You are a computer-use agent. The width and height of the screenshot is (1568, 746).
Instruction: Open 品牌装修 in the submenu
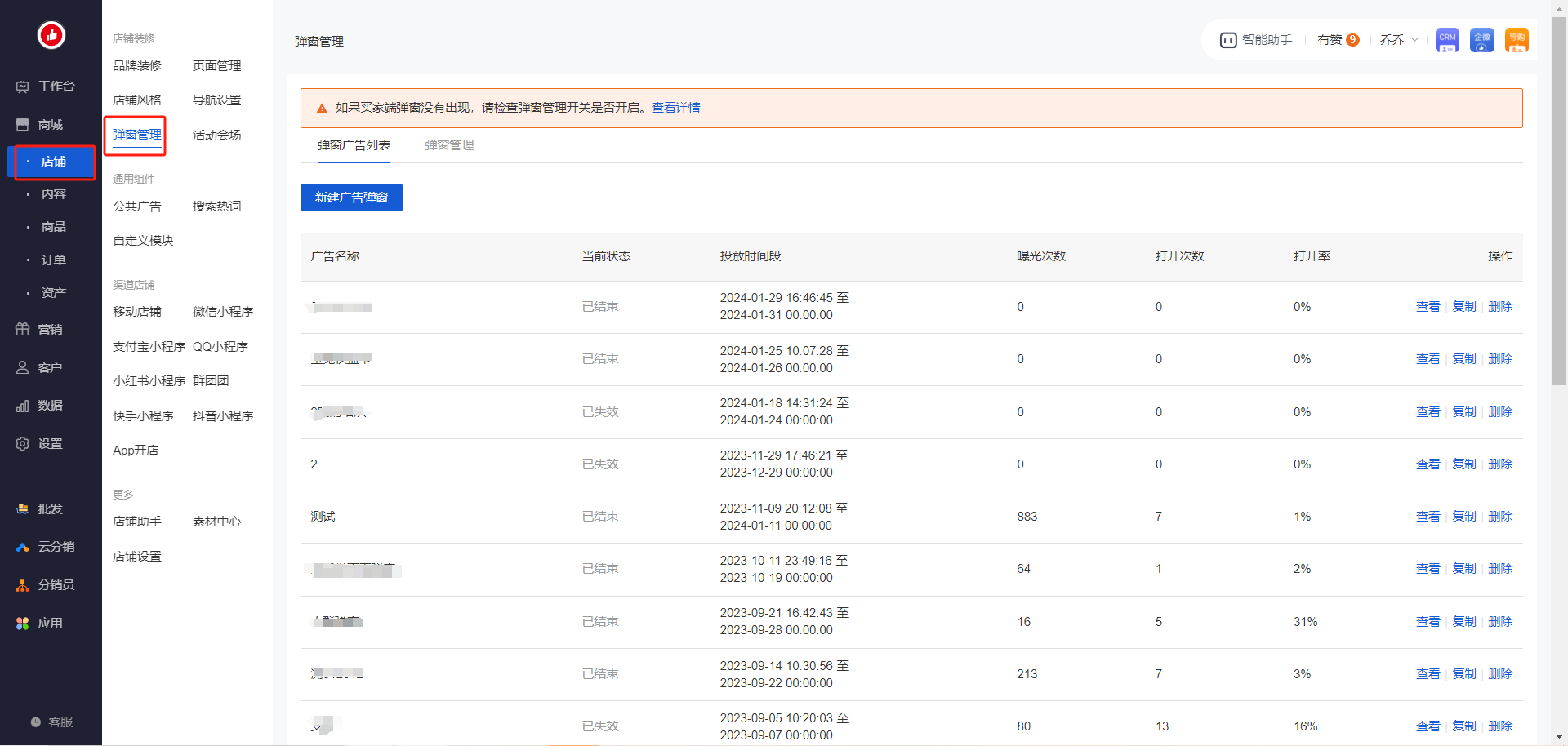pos(137,65)
